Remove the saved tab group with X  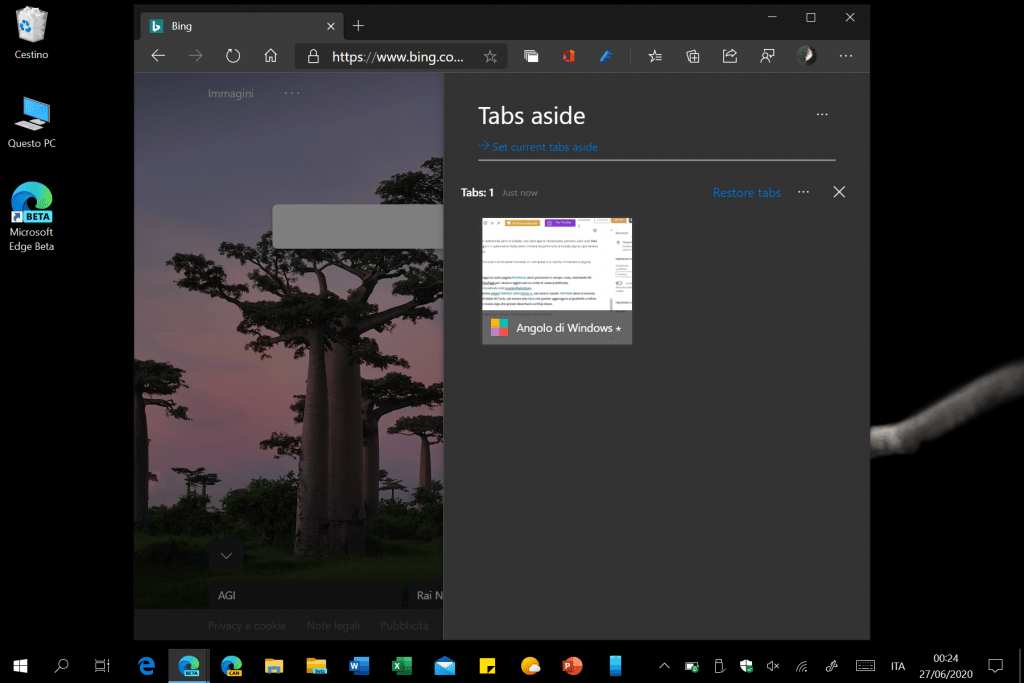coord(839,192)
